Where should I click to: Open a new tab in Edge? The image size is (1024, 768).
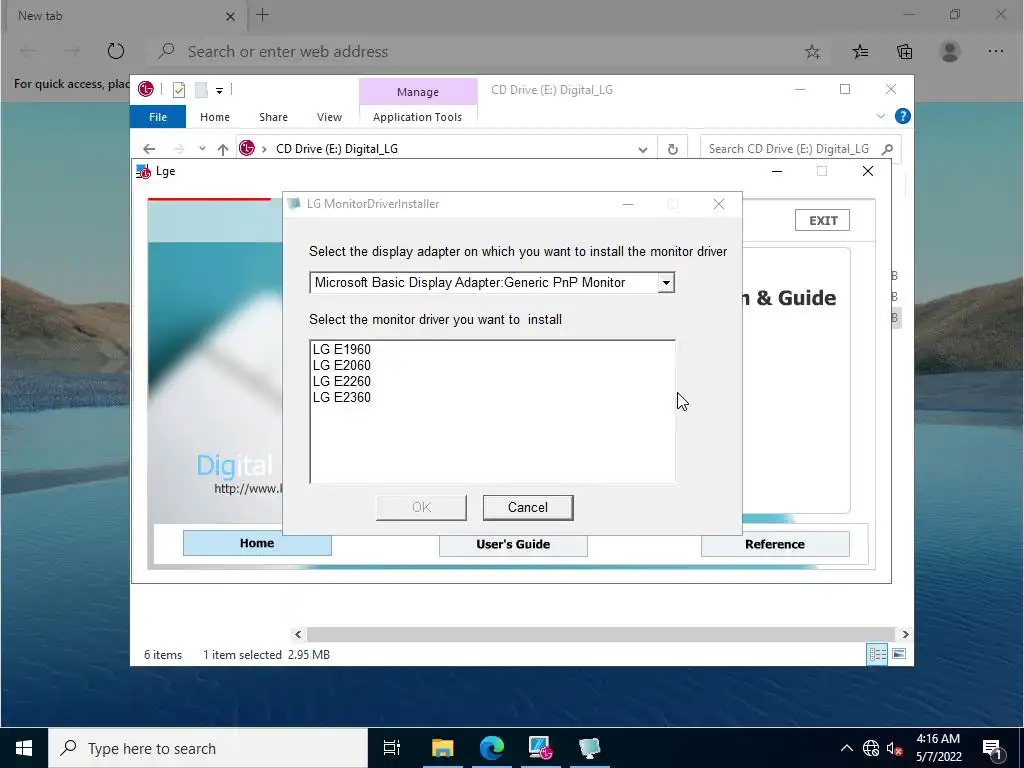click(x=263, y=15)
